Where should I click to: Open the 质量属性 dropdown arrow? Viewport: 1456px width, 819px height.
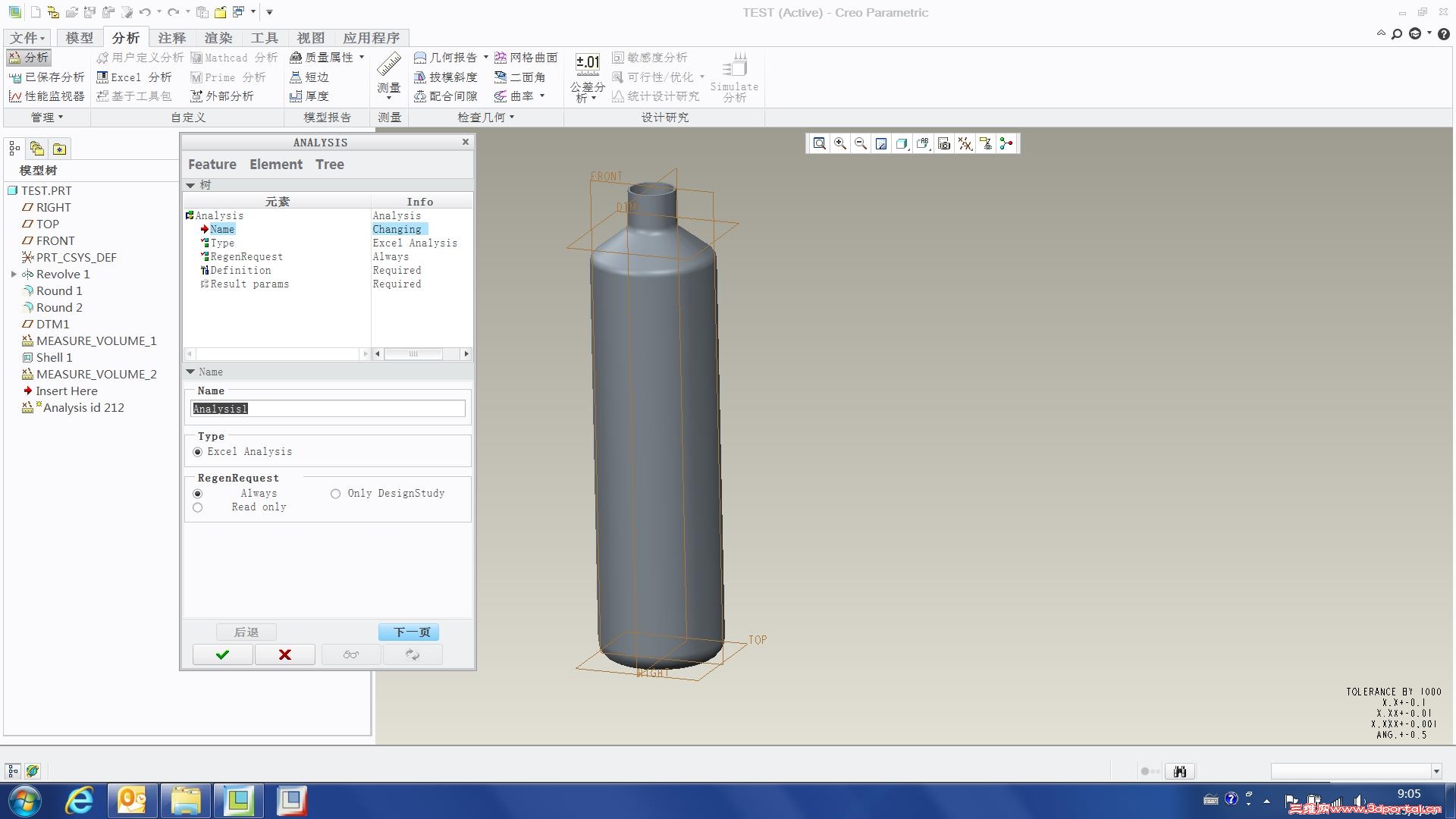click(x=362, y=57)
